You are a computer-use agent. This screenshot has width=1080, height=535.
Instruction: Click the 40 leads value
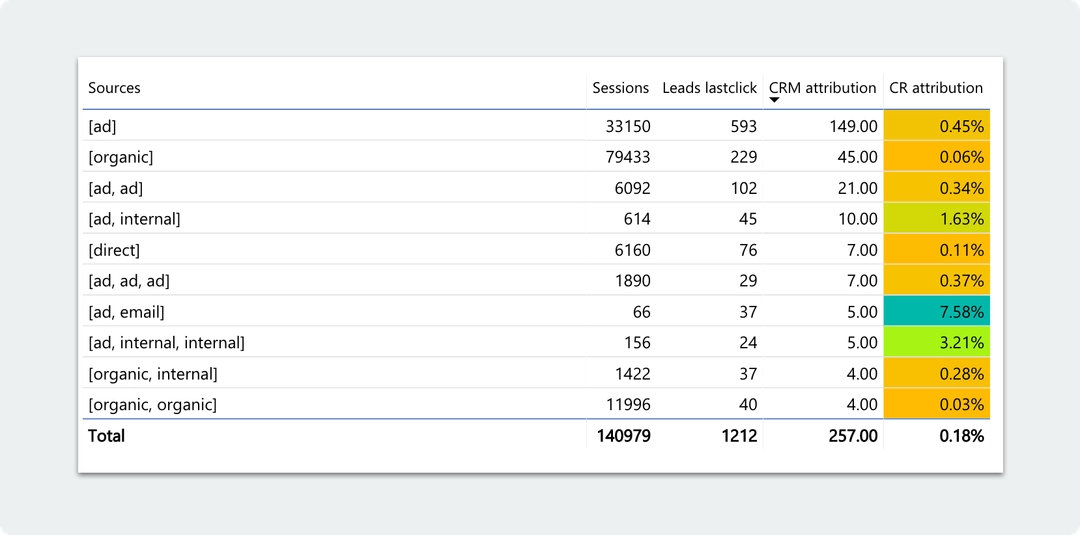[748, 405]
